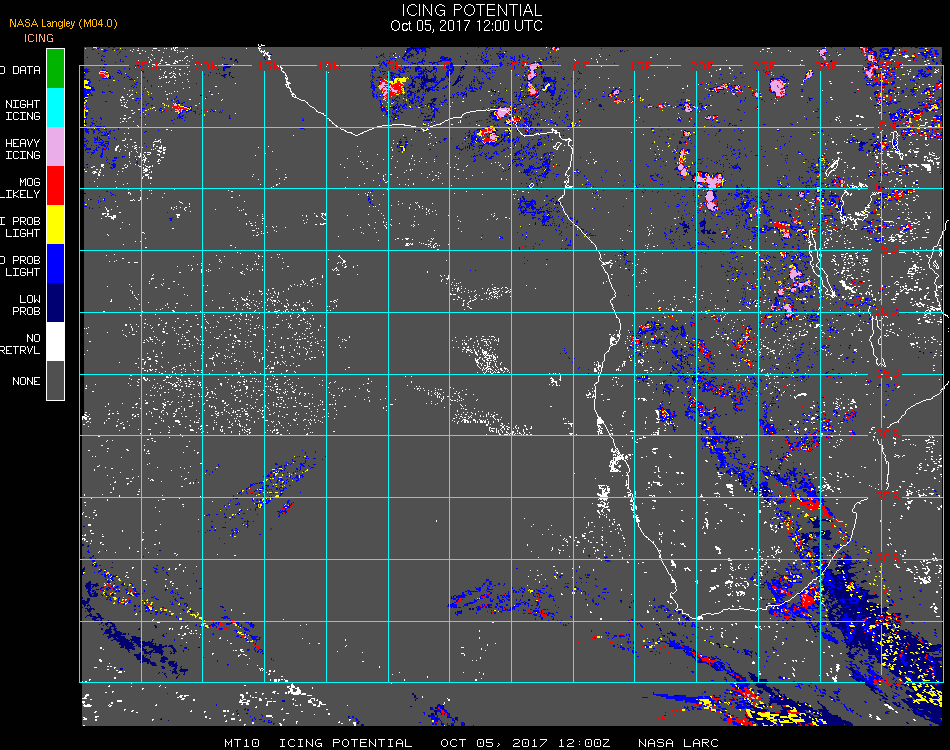The image size is (950, 750).
Task: Click the 15S latitude label
Action: (x=888, y=373)
